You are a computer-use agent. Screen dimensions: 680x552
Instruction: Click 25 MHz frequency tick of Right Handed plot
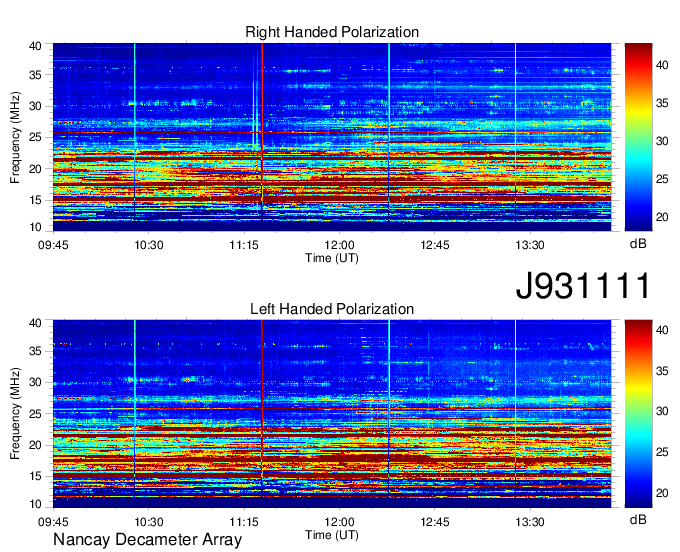coord(35,137)
